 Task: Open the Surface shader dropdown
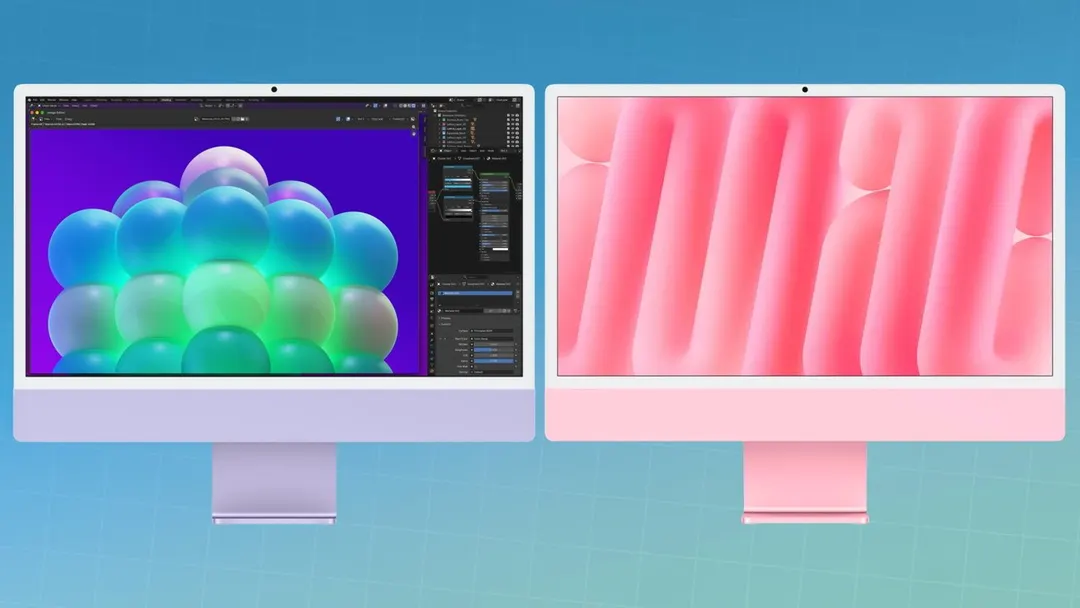click(x=492, y=331)
